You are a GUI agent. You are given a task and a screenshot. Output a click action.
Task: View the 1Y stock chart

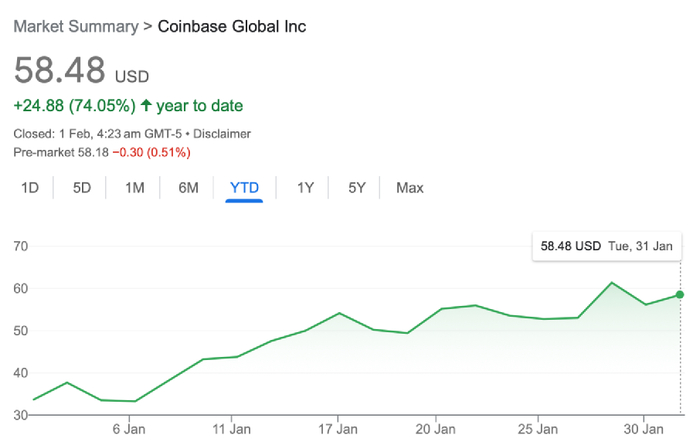305,187
